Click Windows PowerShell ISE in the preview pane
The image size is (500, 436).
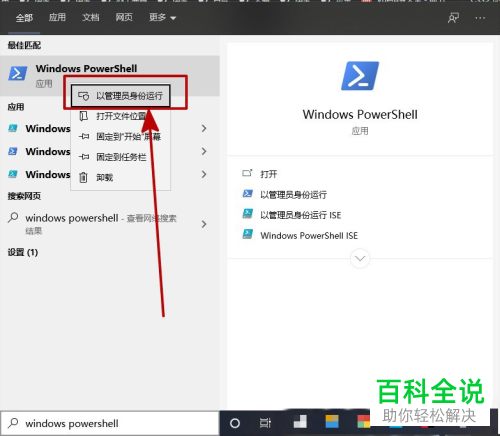[x=309, y=236]
